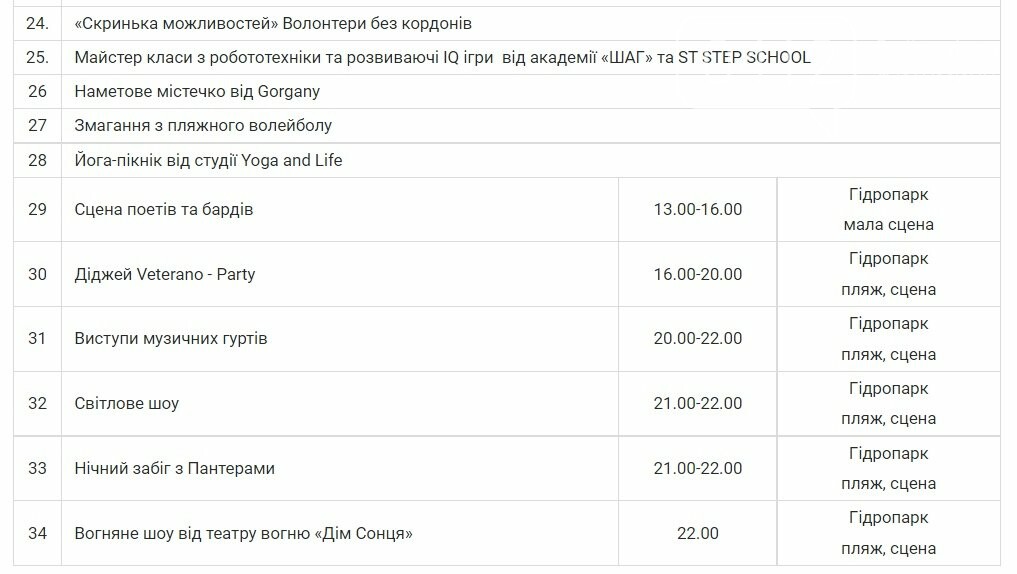The image size is (1017, 574).
Task: Click row number 29 cell
Action: [38, 209]
